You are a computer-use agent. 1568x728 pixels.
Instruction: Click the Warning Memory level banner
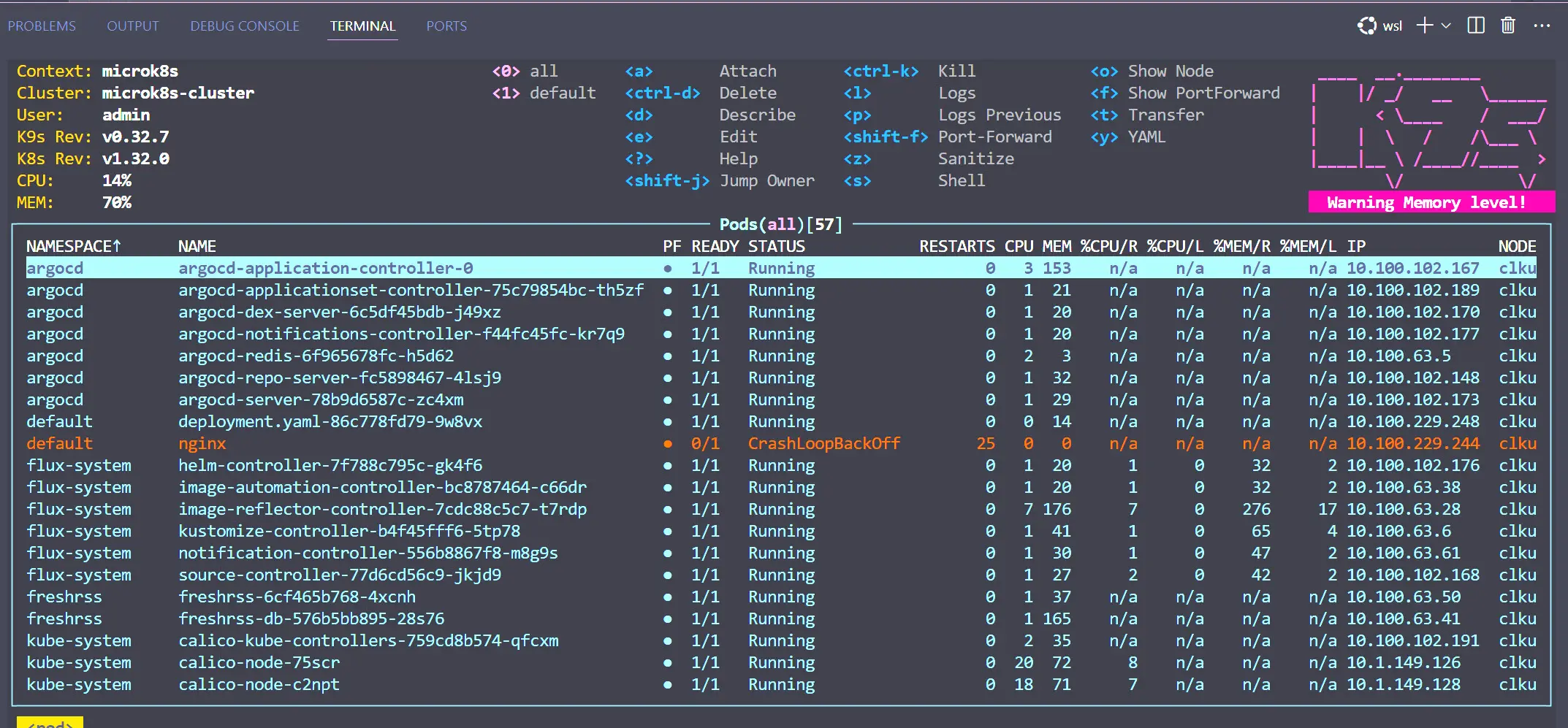coord(1426,202)
